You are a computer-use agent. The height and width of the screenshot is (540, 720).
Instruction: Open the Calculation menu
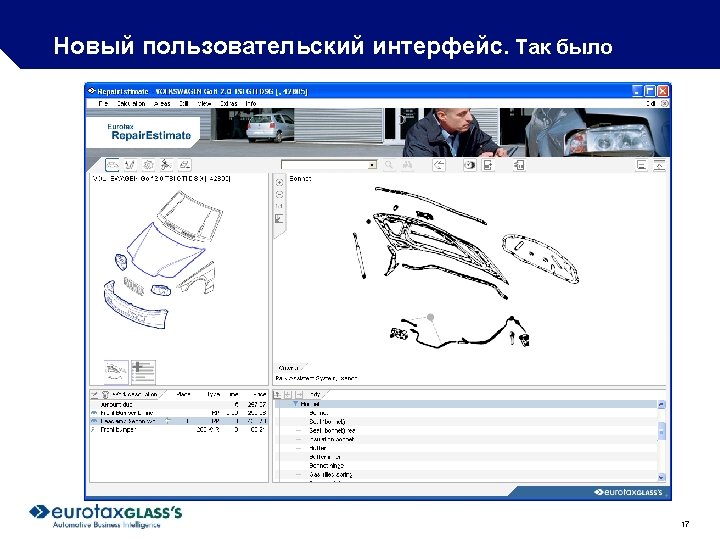click(x=131, y=104)
